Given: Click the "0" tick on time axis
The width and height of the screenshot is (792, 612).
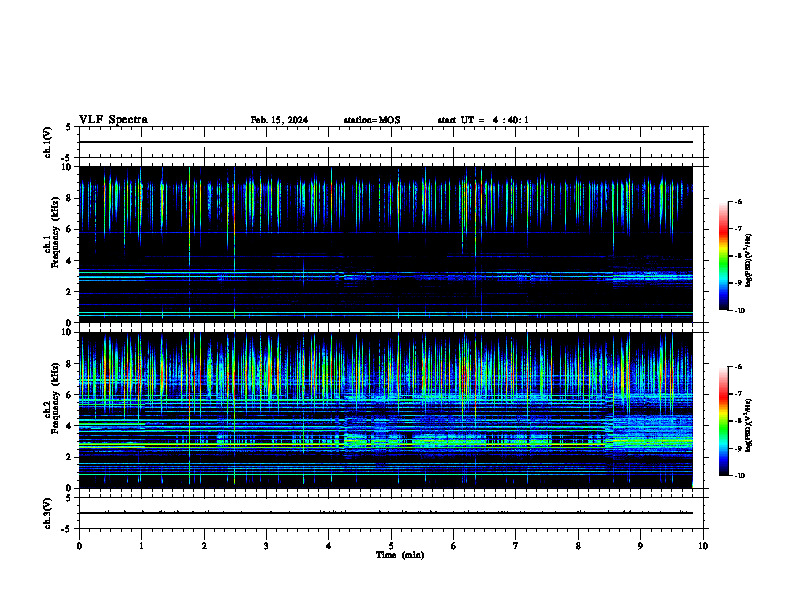Looking at the screenshot, I should (79, 546).
